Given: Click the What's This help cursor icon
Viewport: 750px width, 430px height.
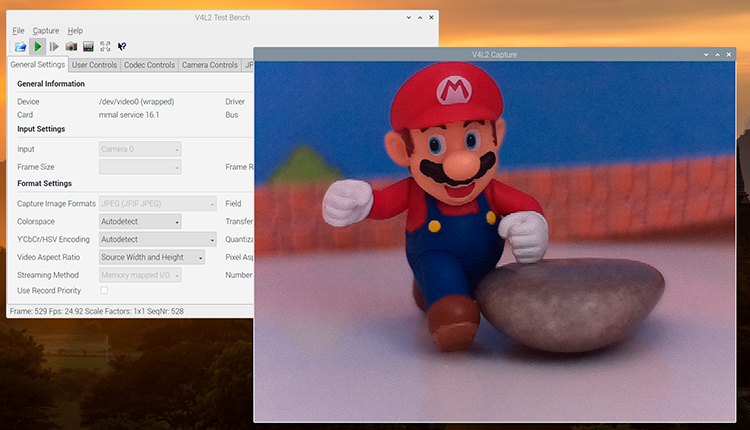Looking at the screenshot, I should pos(122,46).
